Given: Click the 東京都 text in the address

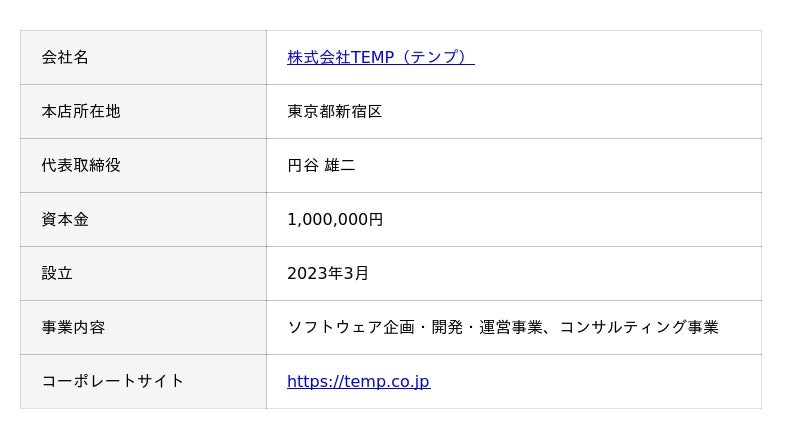Looking at the screenshot, I should [311, 112].
